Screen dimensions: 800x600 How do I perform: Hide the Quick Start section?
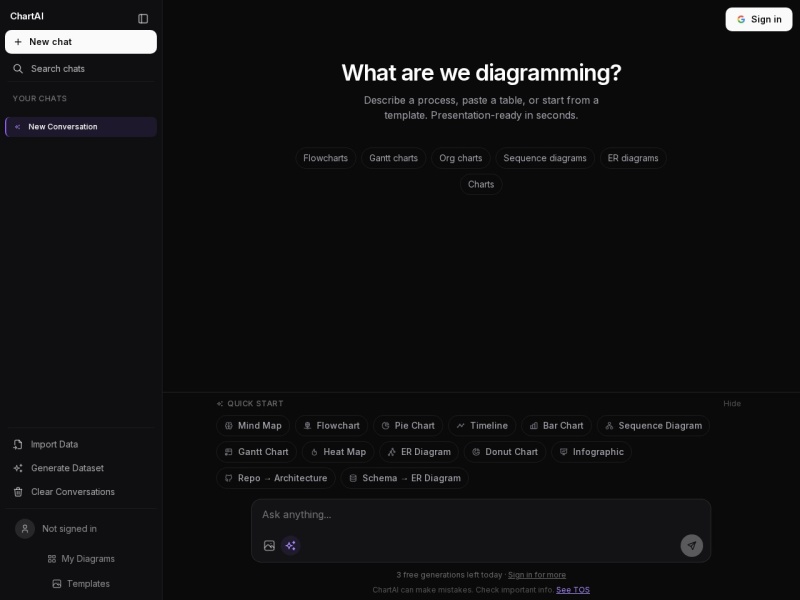[x=732, y=404]
